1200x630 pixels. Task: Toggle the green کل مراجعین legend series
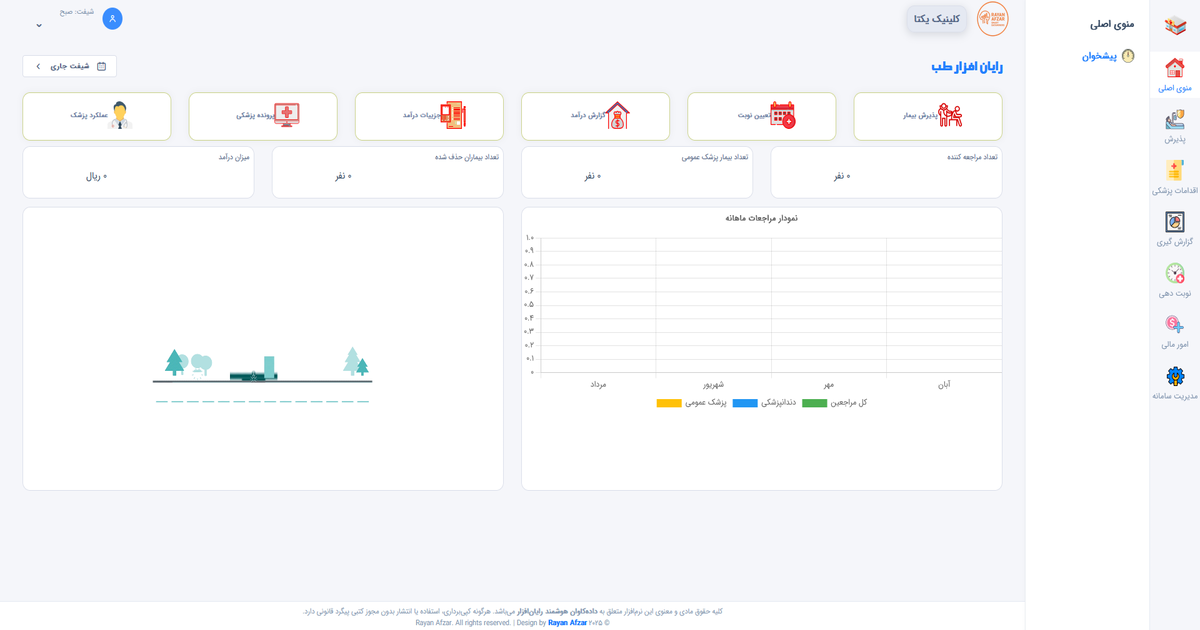815,403
